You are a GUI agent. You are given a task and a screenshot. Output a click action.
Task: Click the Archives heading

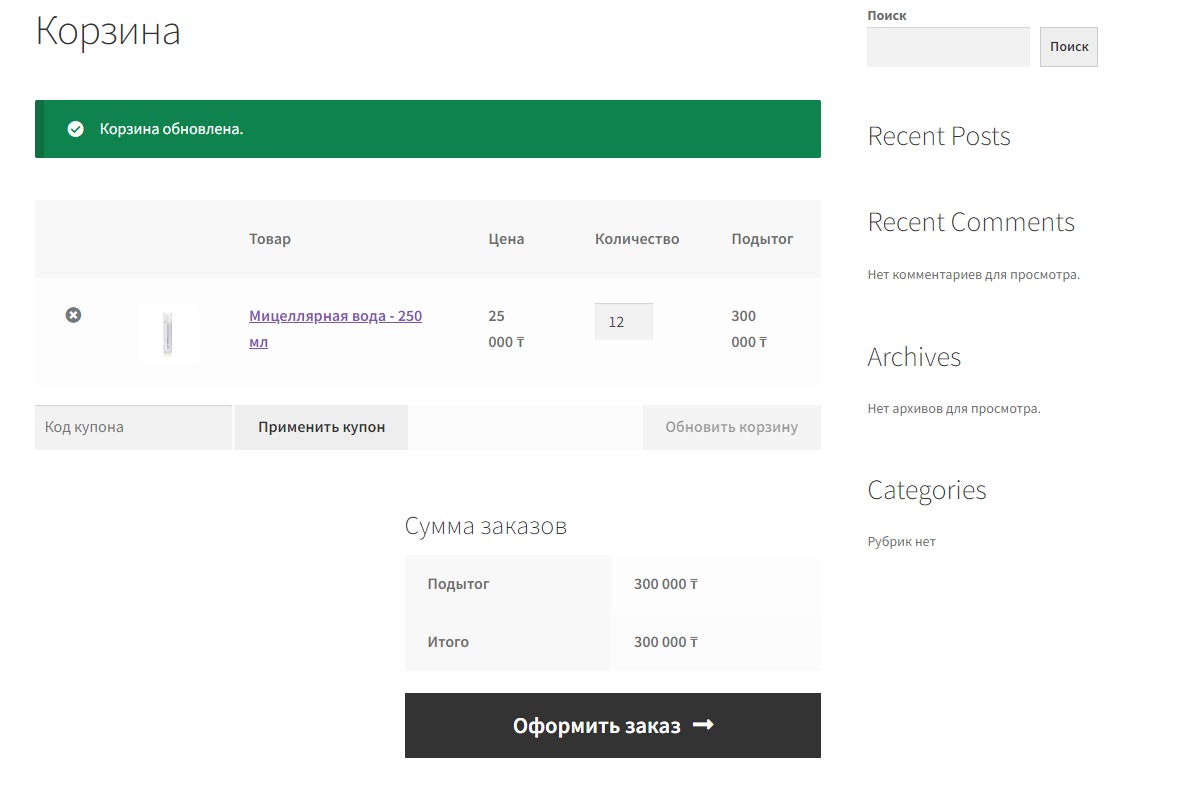pos(914,357)
